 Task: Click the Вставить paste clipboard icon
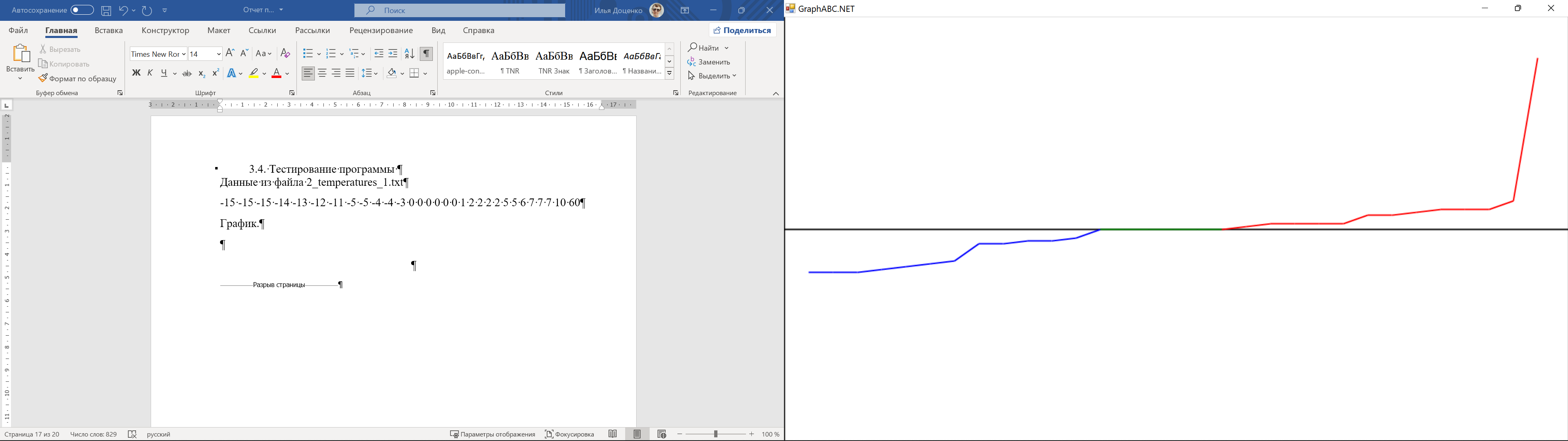point(21,53)
